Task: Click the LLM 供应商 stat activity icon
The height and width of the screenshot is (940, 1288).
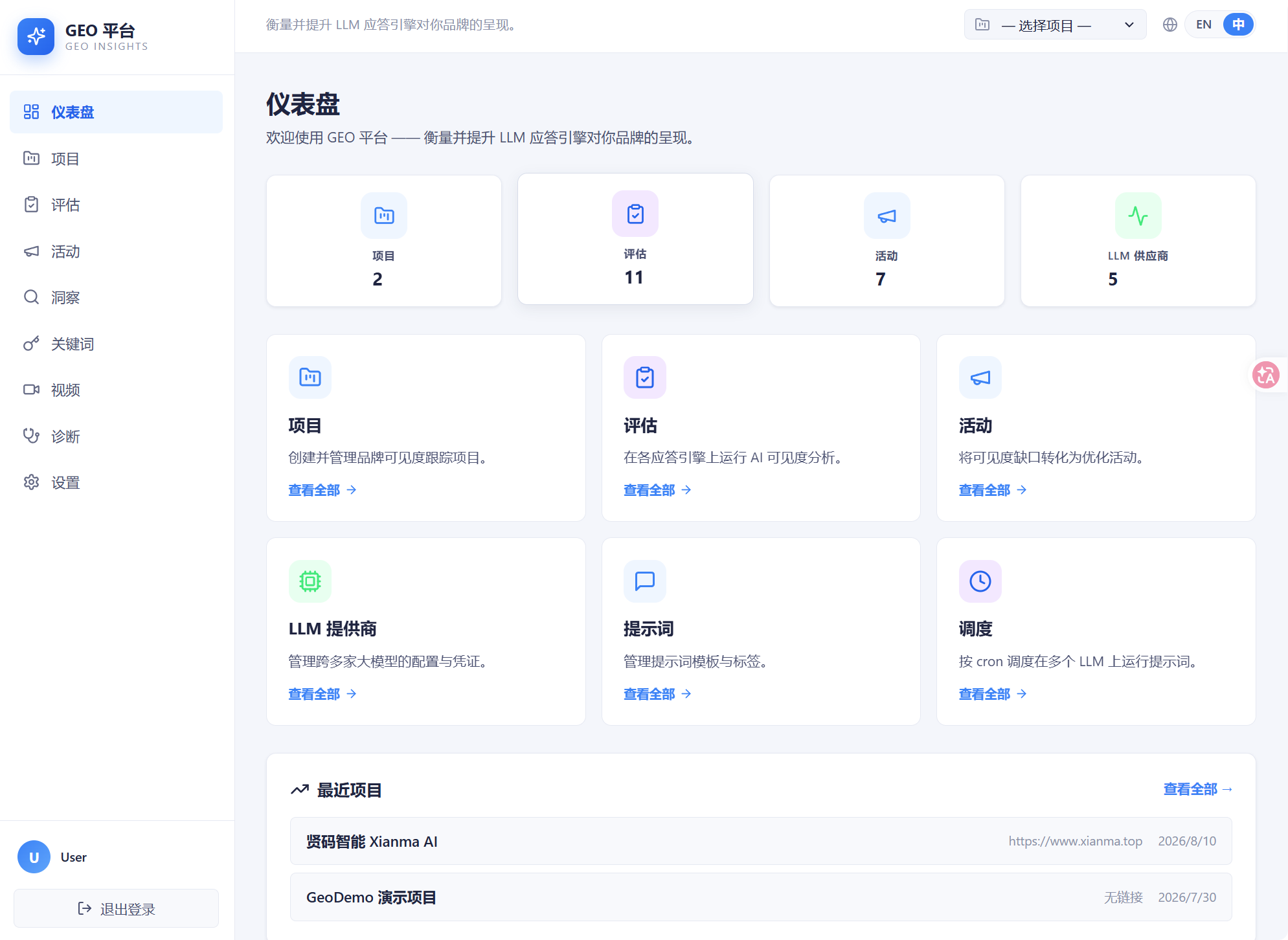Action: point(1138,216)
